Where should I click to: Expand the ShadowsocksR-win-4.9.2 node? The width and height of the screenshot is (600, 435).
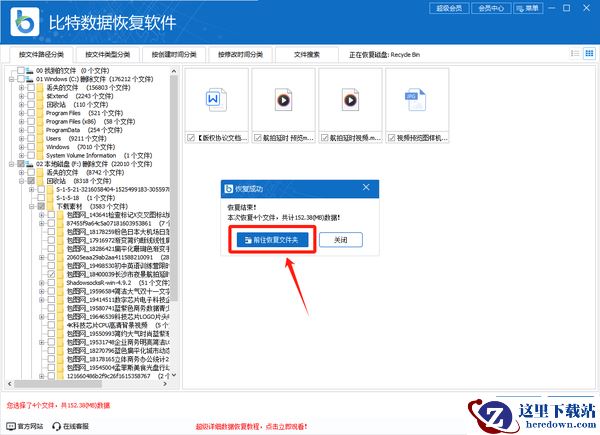41,283
